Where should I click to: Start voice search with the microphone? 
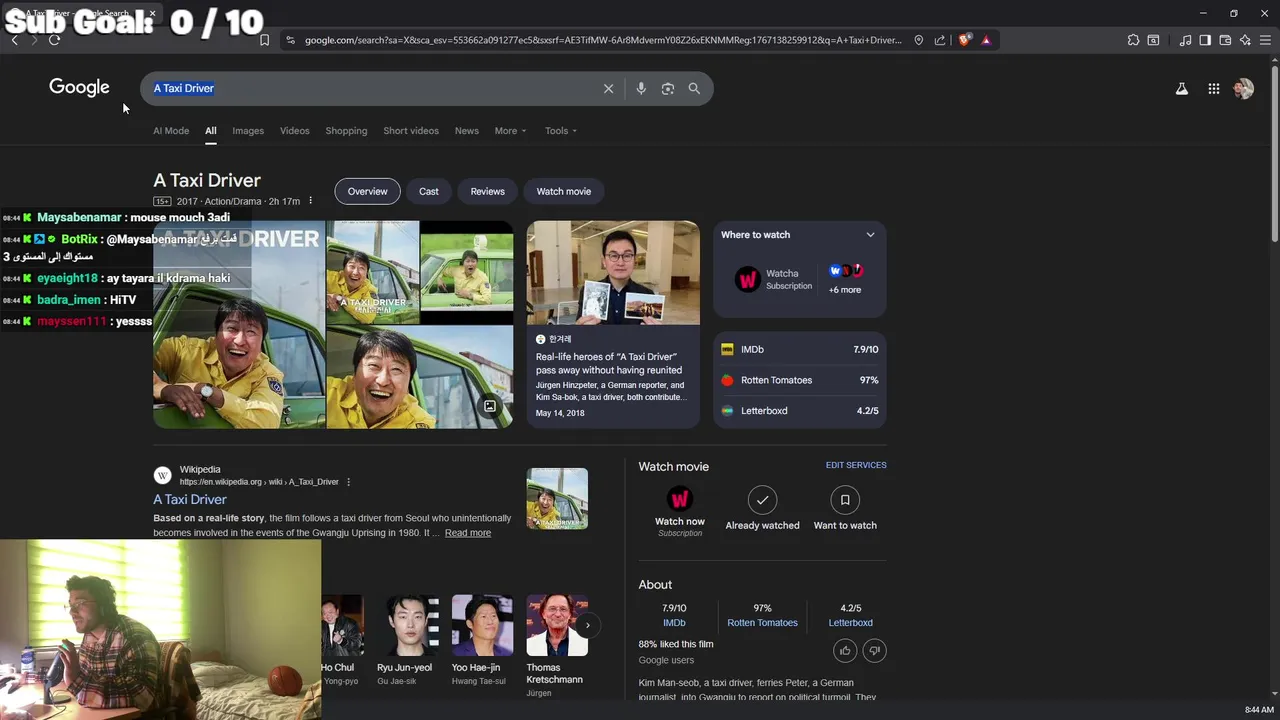(x=641, y=88)
